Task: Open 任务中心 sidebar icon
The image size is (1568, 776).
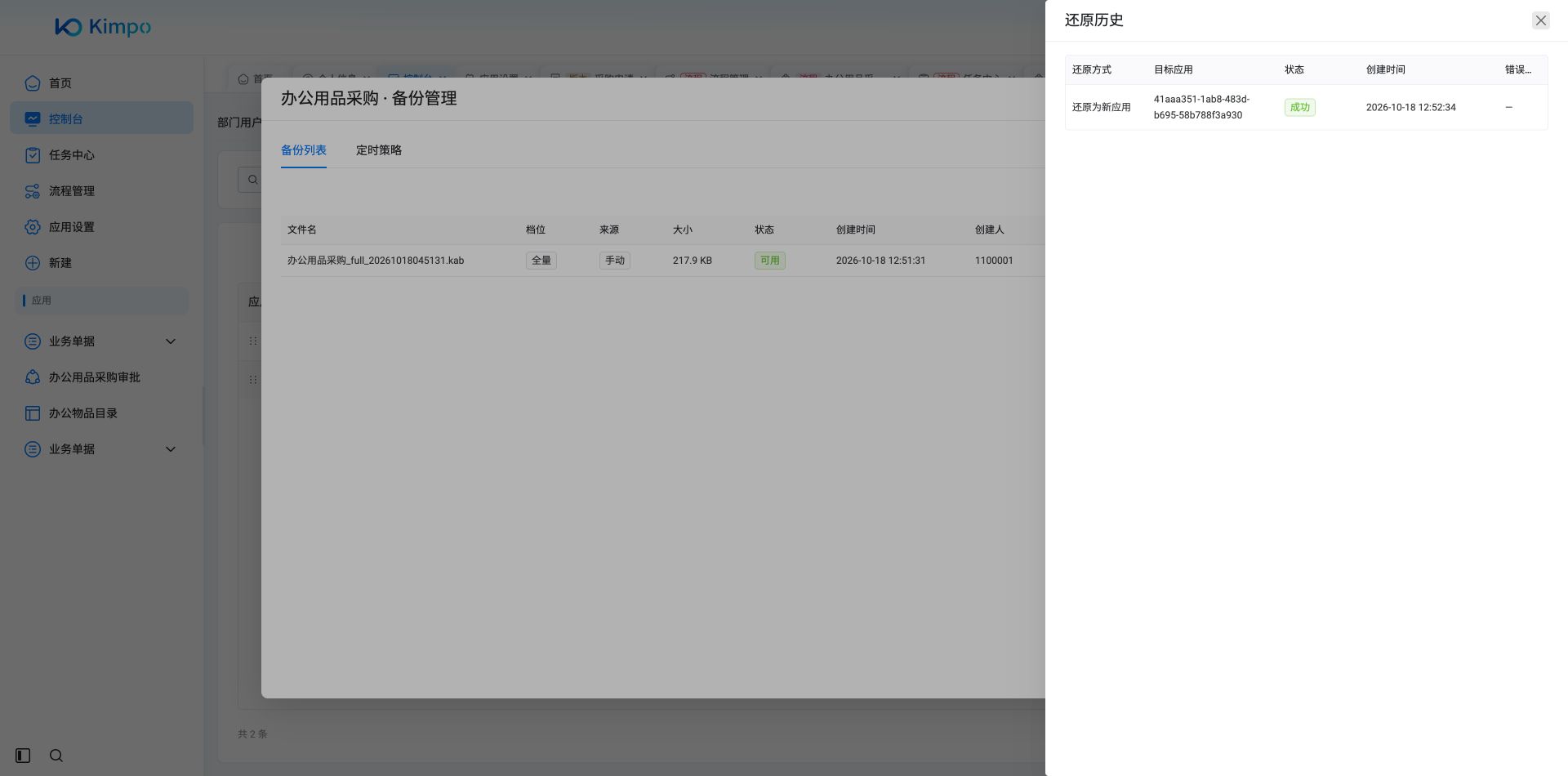Action: tap(33, 154)
